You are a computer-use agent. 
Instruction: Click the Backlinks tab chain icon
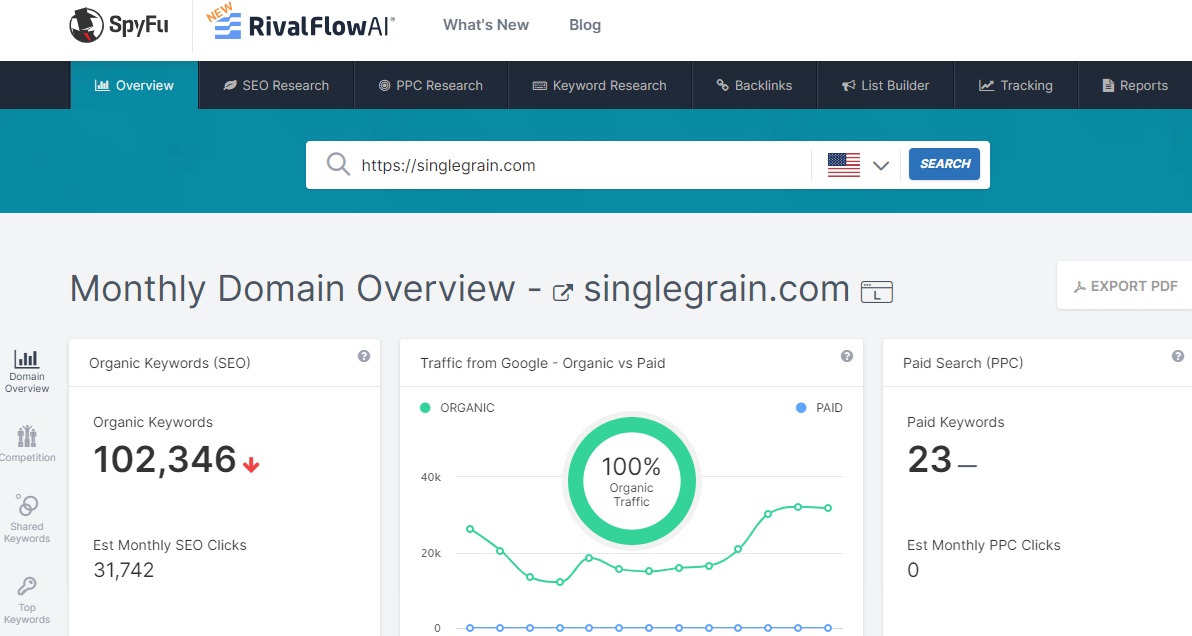[x=722, y=85]
